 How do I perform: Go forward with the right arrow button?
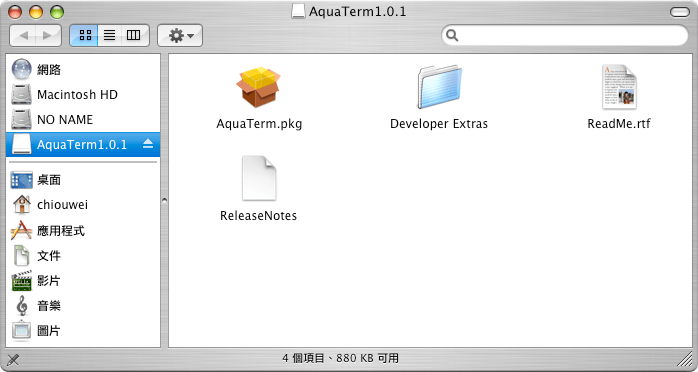coord(48,36)
